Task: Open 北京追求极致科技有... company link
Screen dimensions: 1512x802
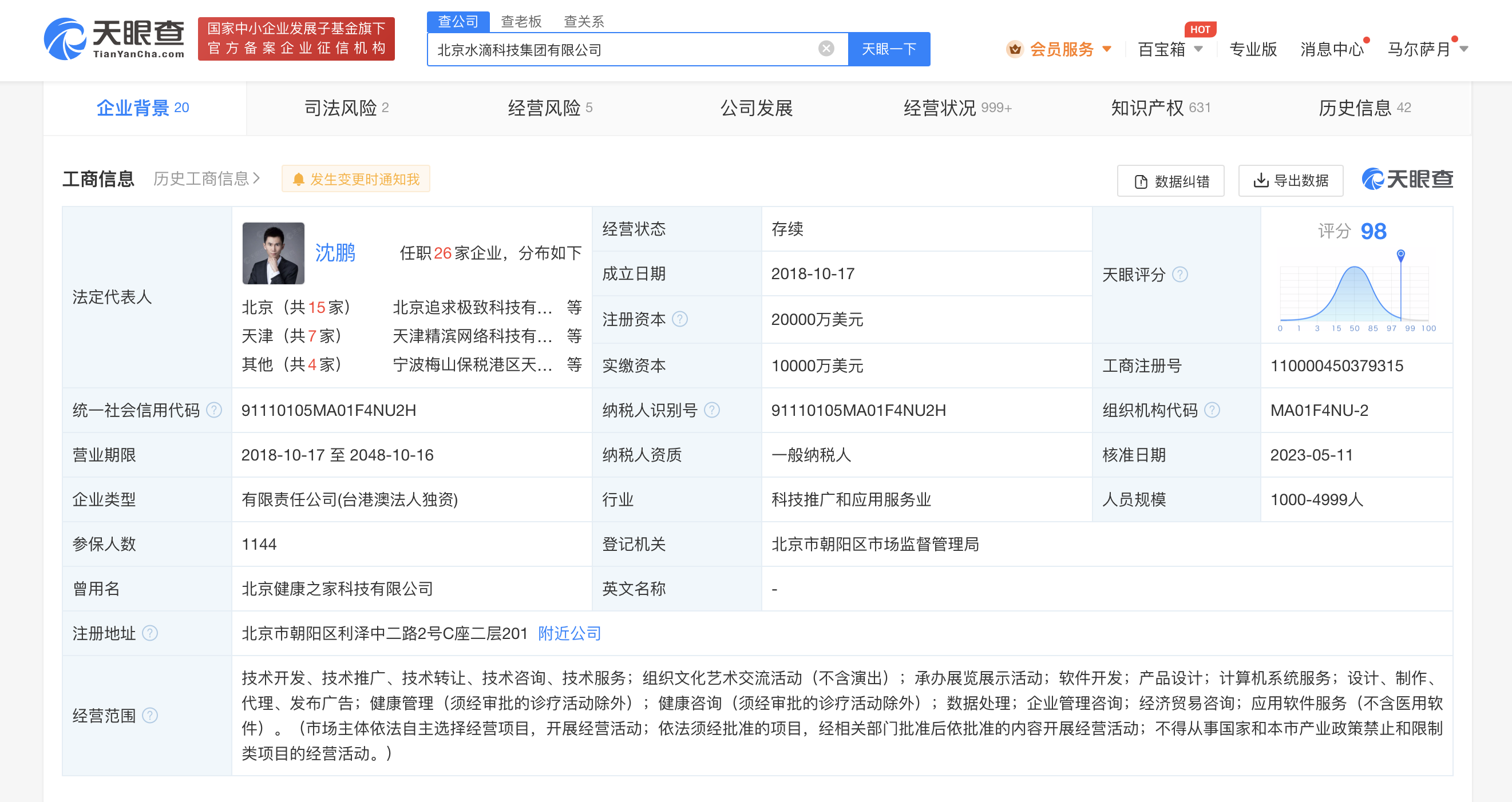Action: coord(473,307)
